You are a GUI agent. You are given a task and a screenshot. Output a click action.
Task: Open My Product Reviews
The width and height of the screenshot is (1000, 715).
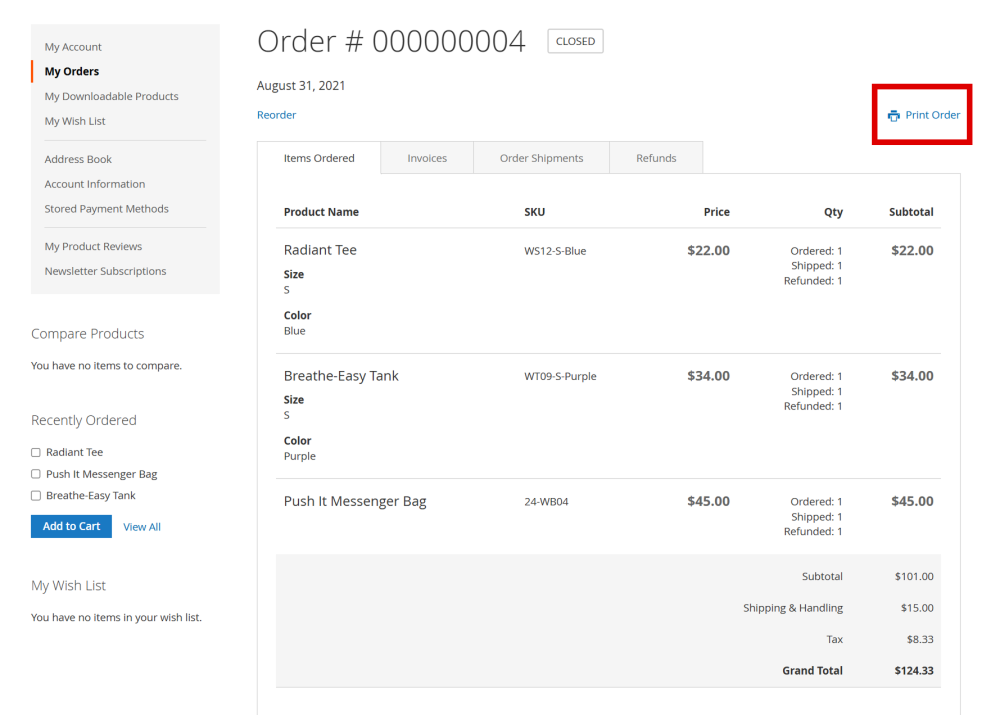(93, 246)
